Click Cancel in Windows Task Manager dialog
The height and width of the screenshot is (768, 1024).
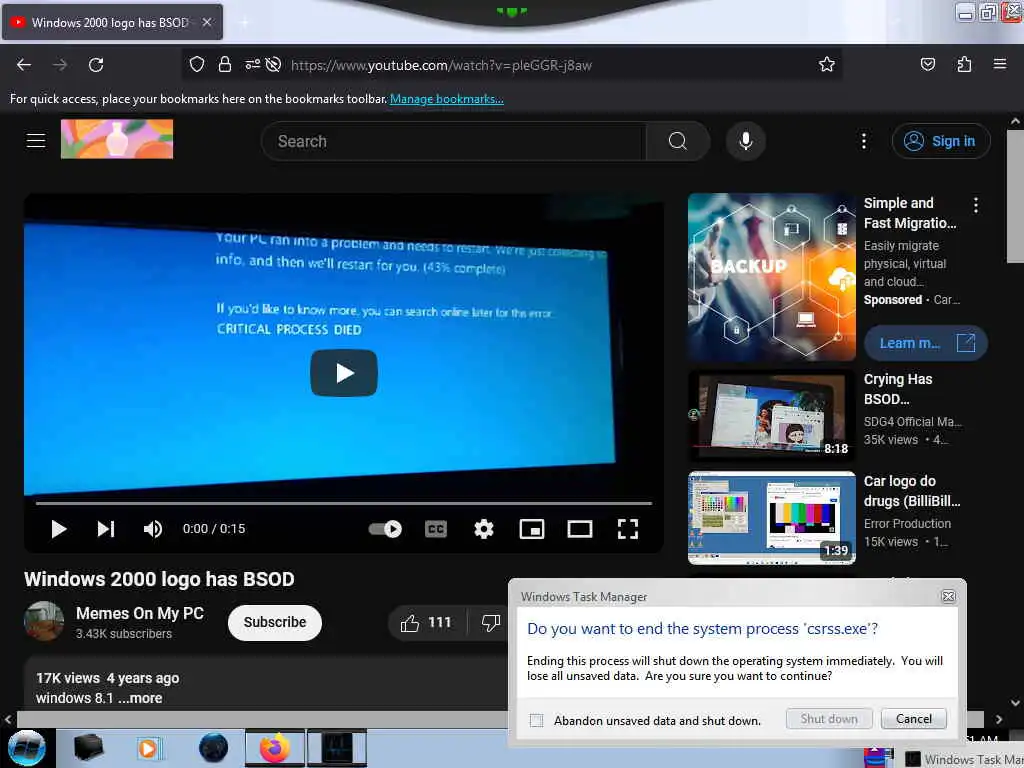[x=914, y=718]
